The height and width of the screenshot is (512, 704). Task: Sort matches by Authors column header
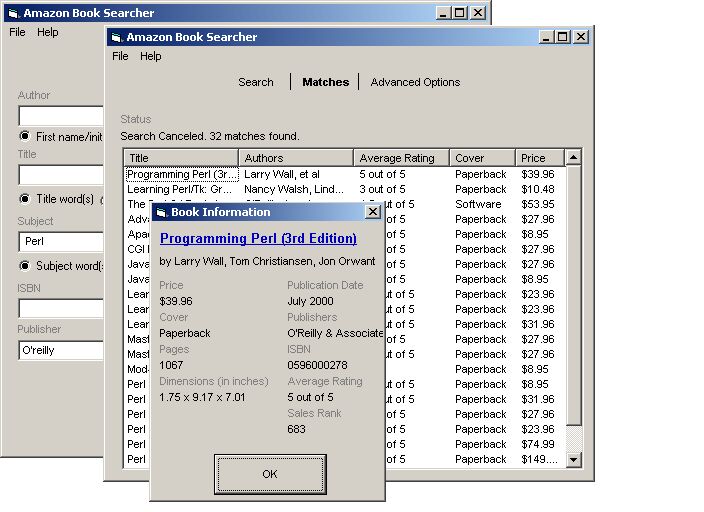tap(296, 158)
